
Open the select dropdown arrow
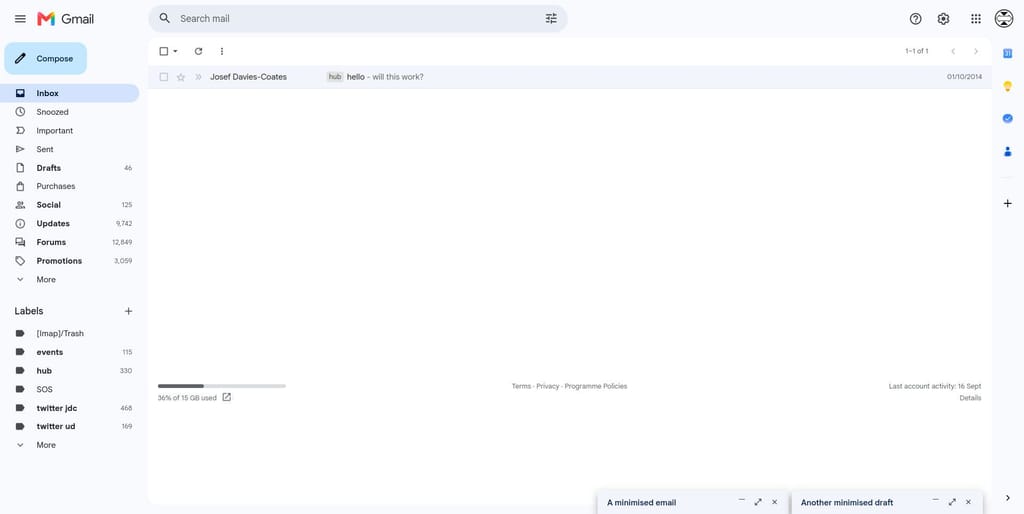[175, 51]
